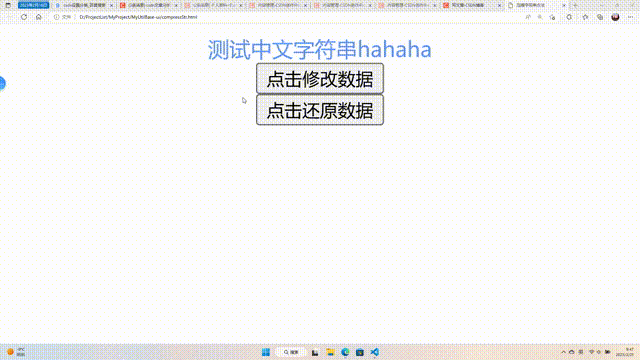
Task: Open the read aloud icon in address bar
Action: click(528, 17)
